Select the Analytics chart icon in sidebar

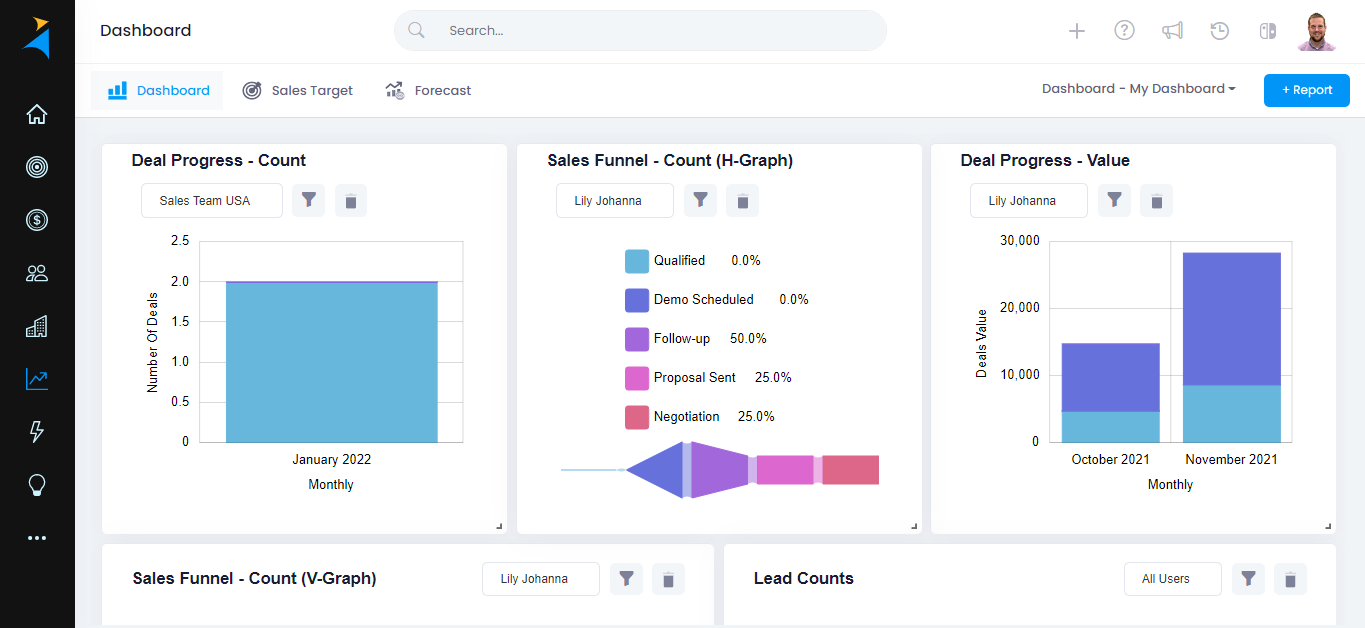(x=37, y=379)
